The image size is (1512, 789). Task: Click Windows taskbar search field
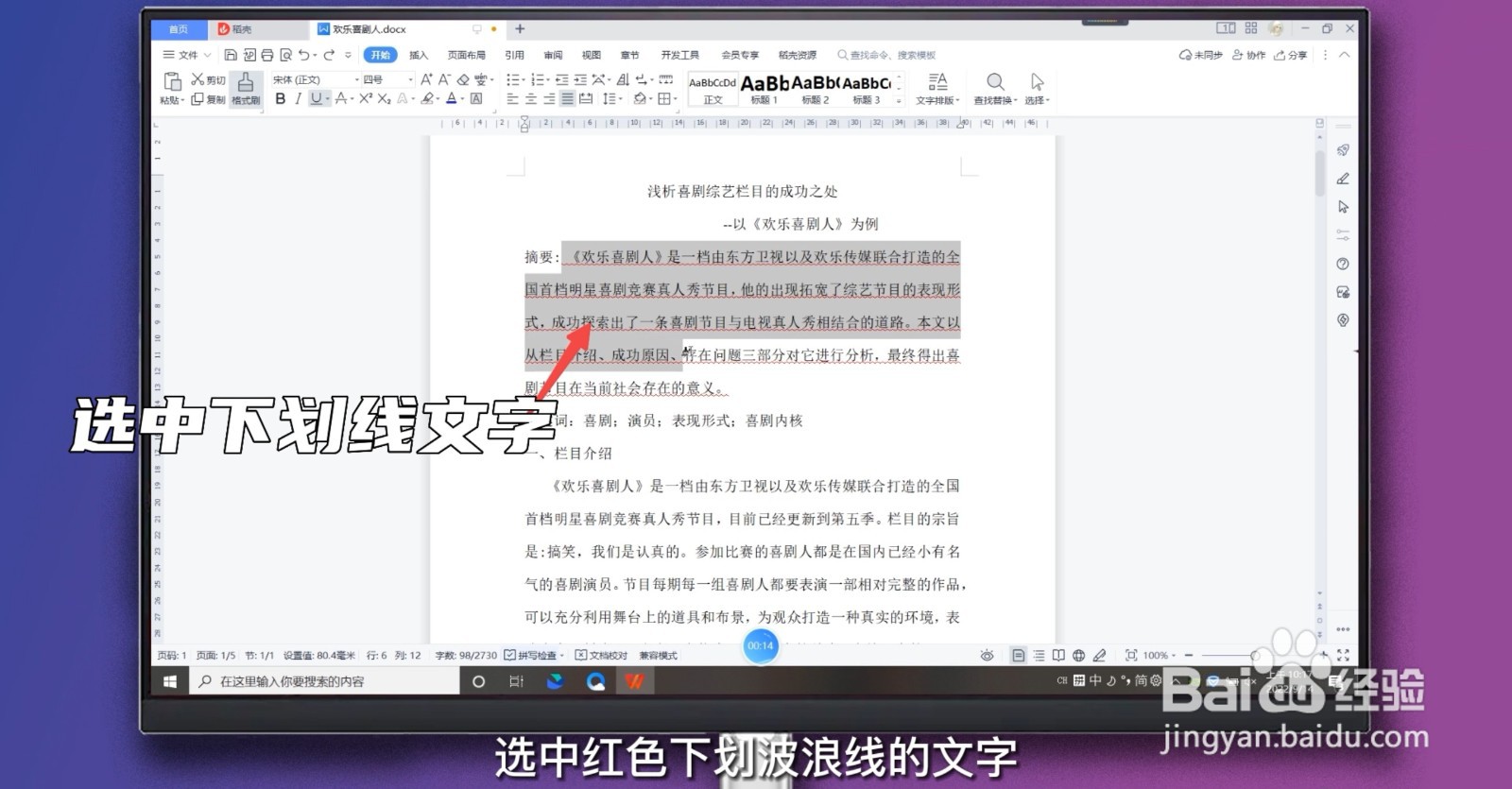324,681
